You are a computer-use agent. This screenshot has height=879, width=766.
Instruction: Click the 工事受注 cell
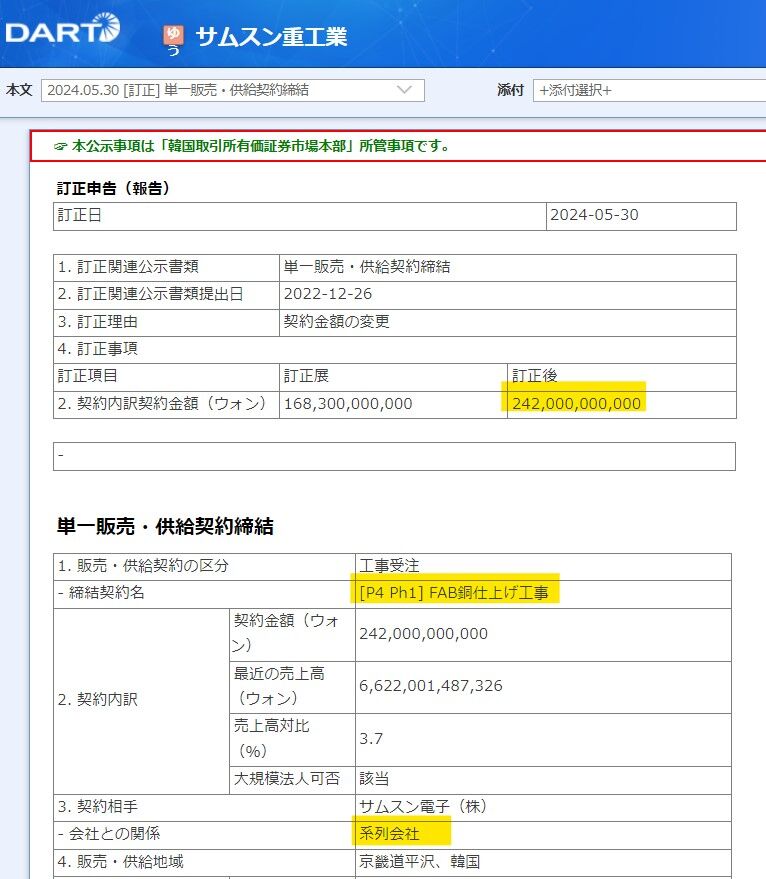point(543,566)
